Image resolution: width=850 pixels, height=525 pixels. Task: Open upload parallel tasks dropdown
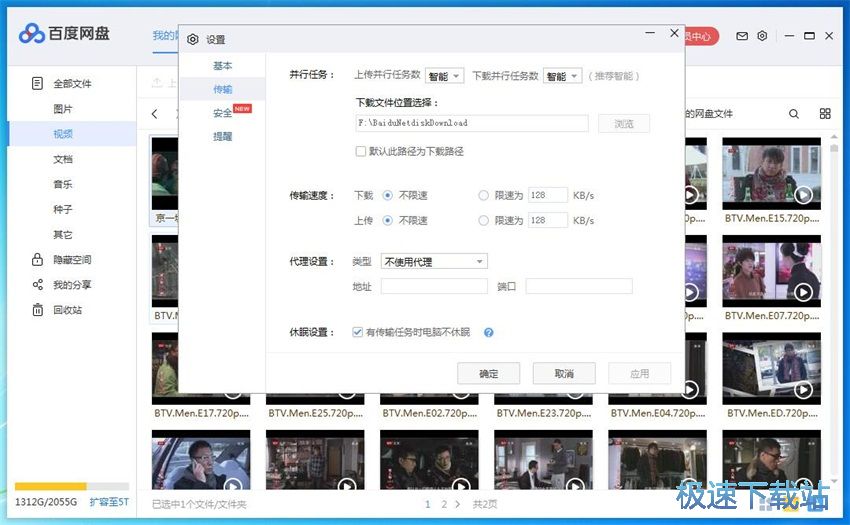445,76
